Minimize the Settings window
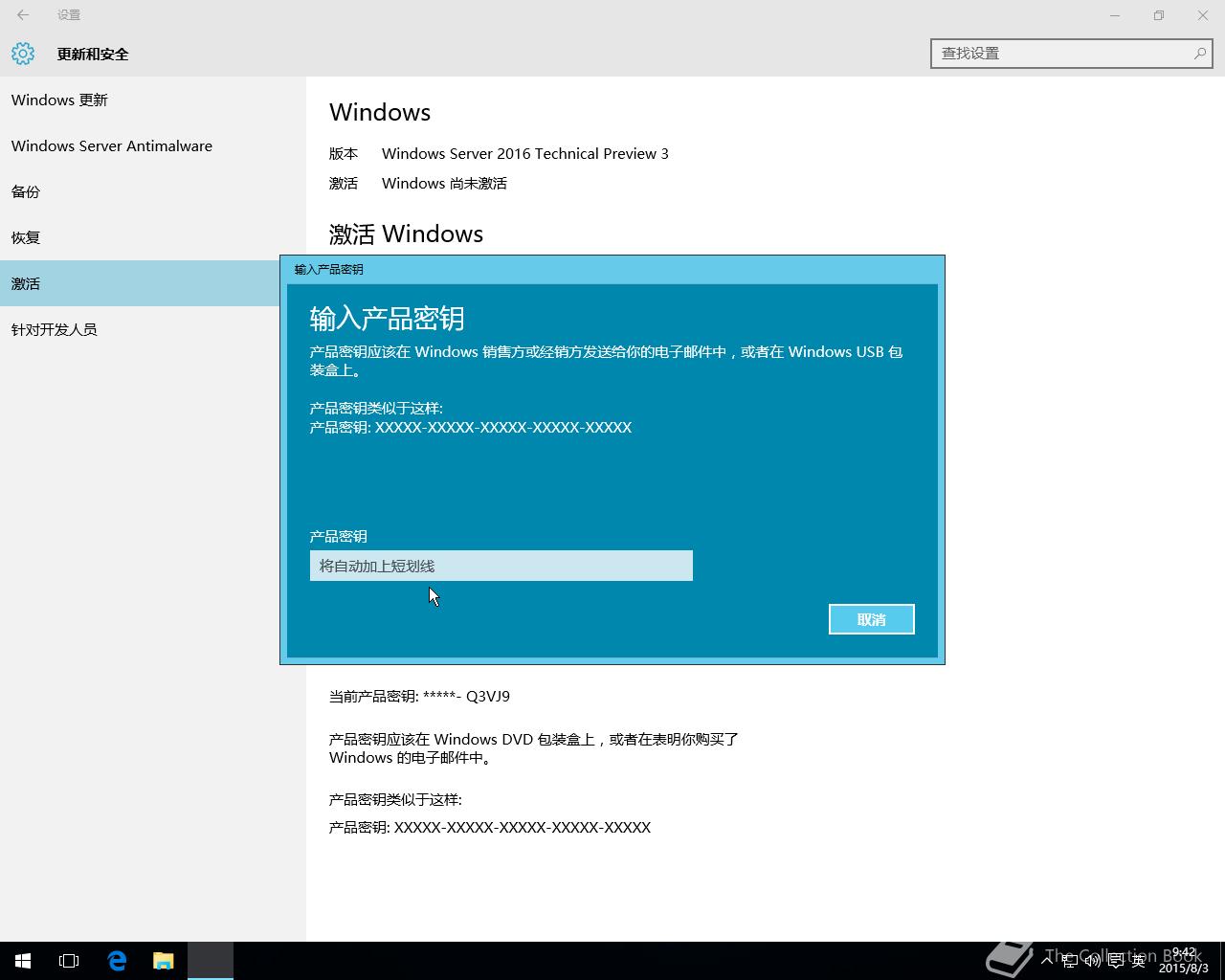This screenshot has height=980, width=1225. tap(1115, 15)
